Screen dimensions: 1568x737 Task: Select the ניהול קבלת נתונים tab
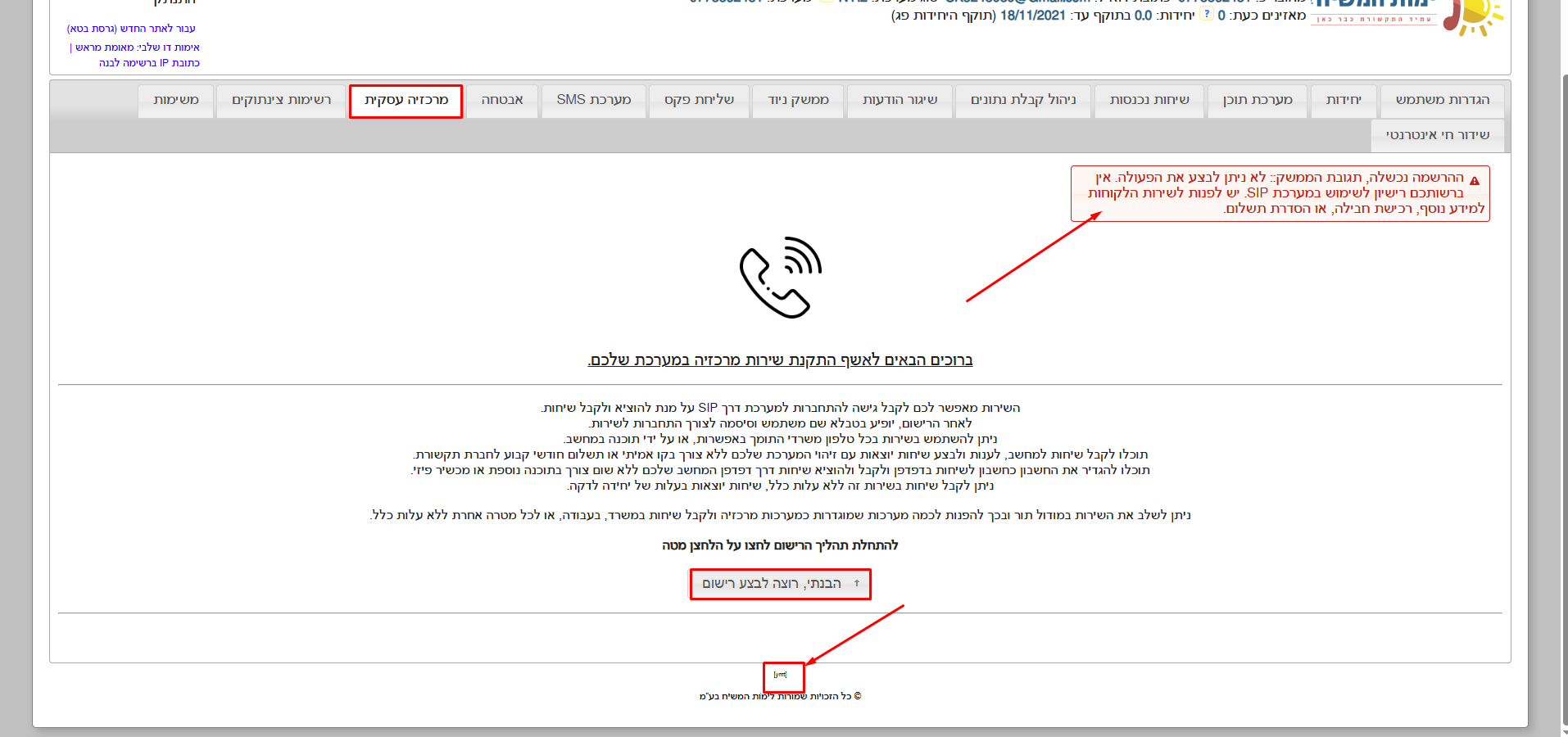[1022, 101]
